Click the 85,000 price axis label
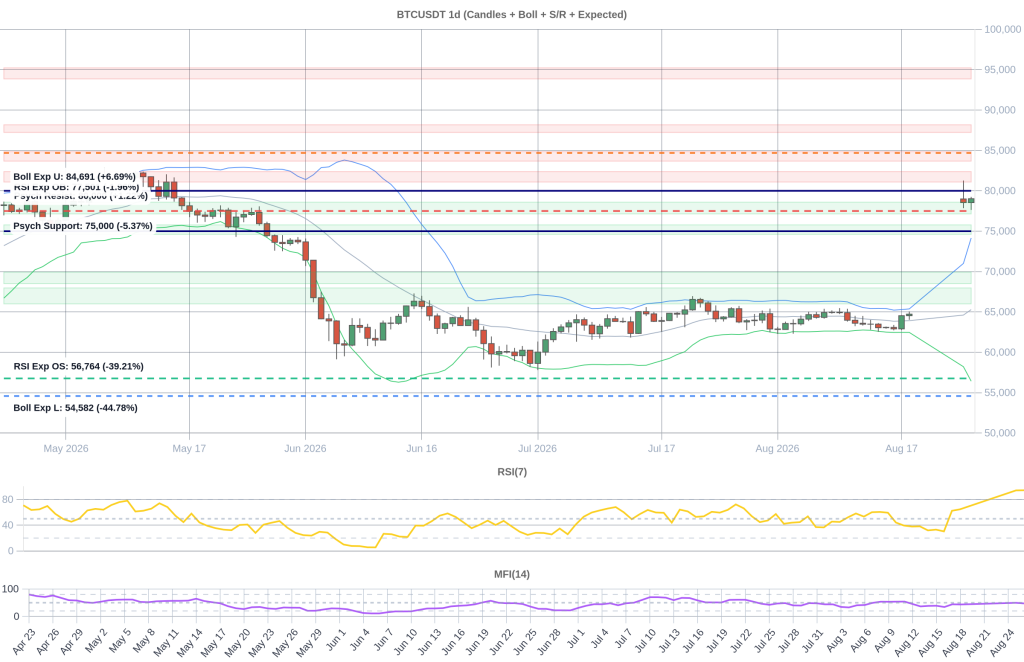Image resolution: width=1024 pixels, height=662 pixels. pyautogui.click(x=1000, y=151)
